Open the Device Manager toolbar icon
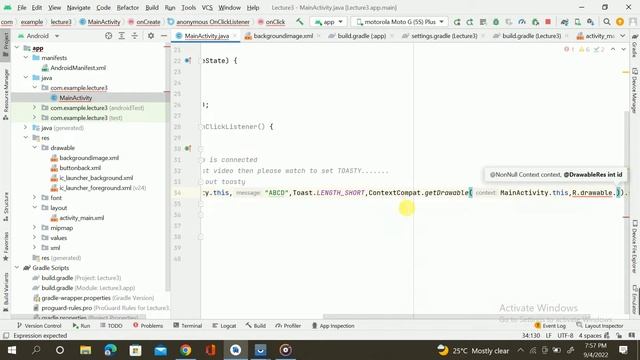This screenshot has width=640, height=360. pyautogui.click(x=578, y=22)
